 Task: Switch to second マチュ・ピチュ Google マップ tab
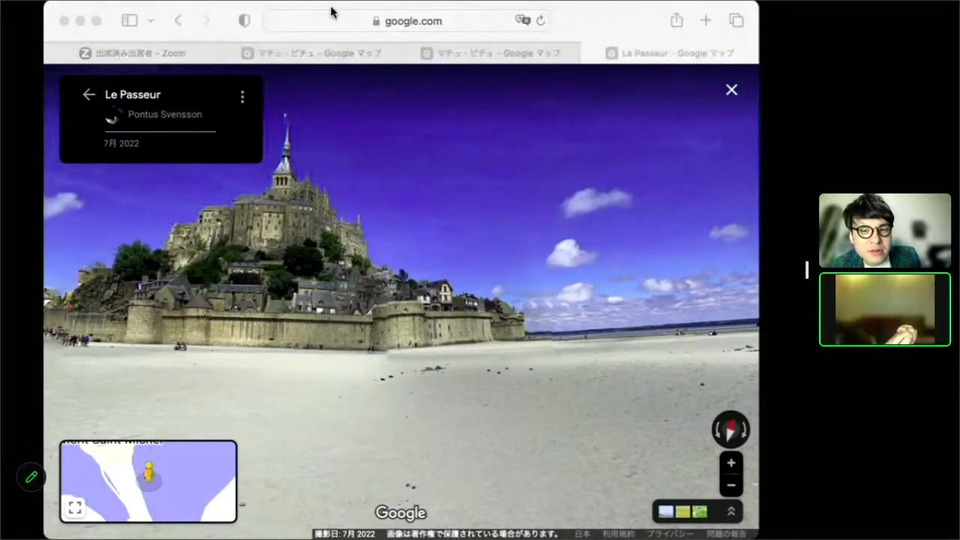(x=490, y=53)
